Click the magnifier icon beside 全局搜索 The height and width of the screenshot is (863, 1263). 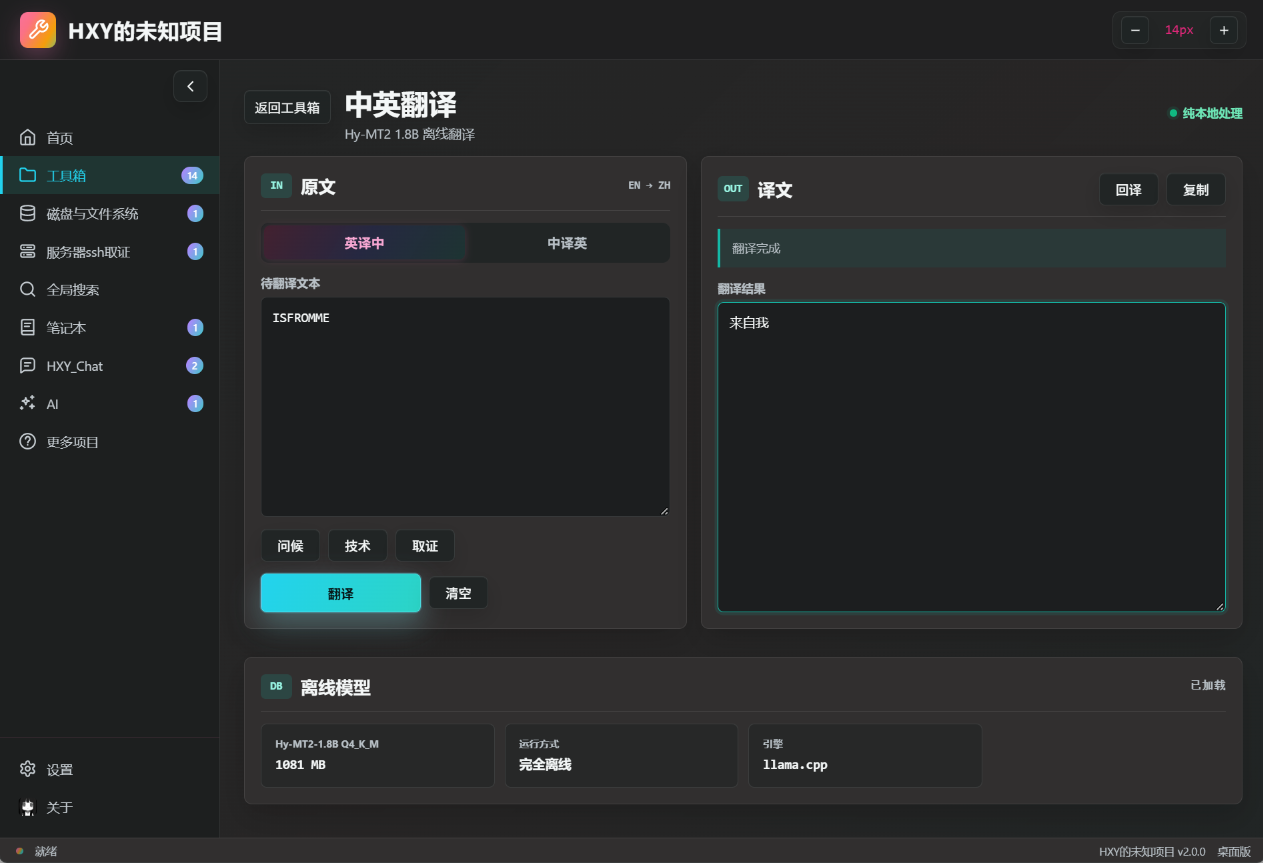pos(28,289)
